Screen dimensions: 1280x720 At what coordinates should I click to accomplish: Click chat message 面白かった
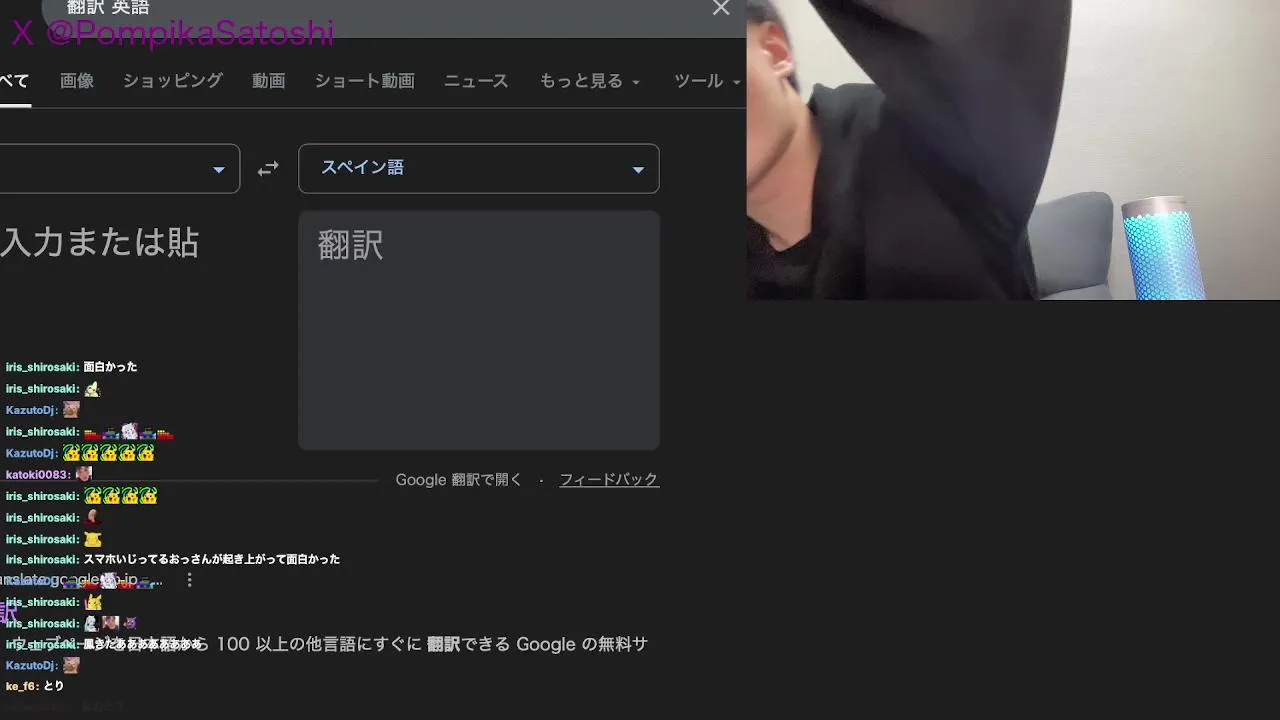110,367
